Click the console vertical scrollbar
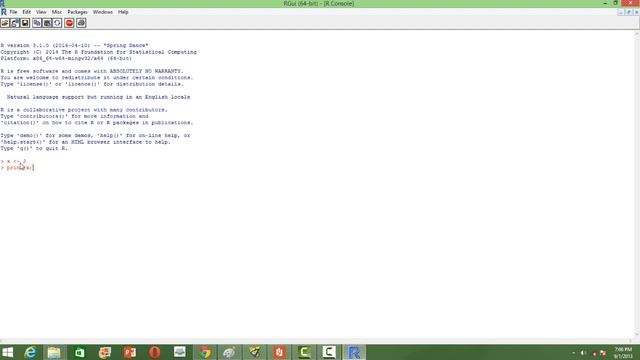Image resolution: width=640 pixels, height=360 pixels. pos(637,184)
